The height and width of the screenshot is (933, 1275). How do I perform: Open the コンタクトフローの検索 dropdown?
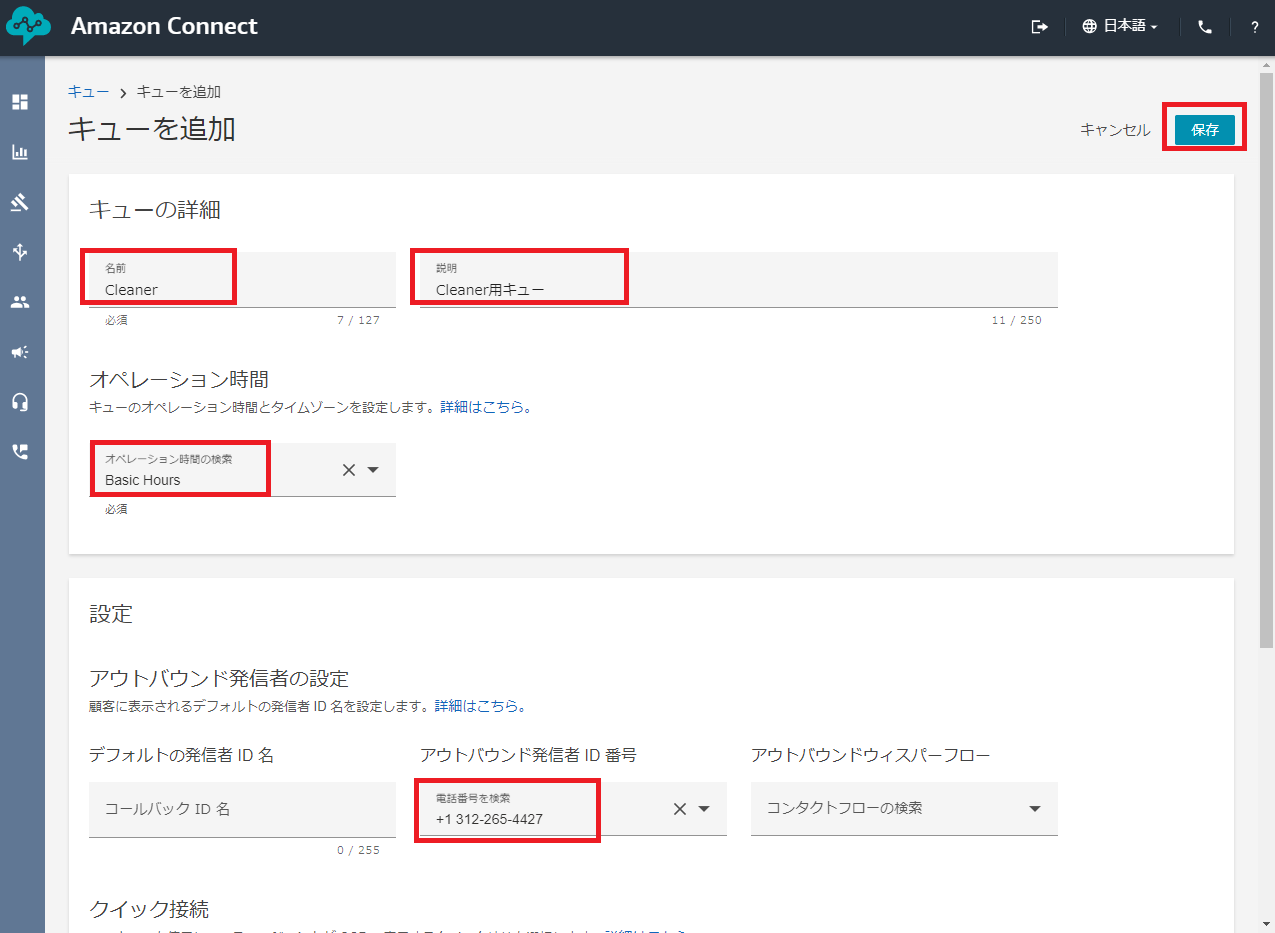coord(904,808)
